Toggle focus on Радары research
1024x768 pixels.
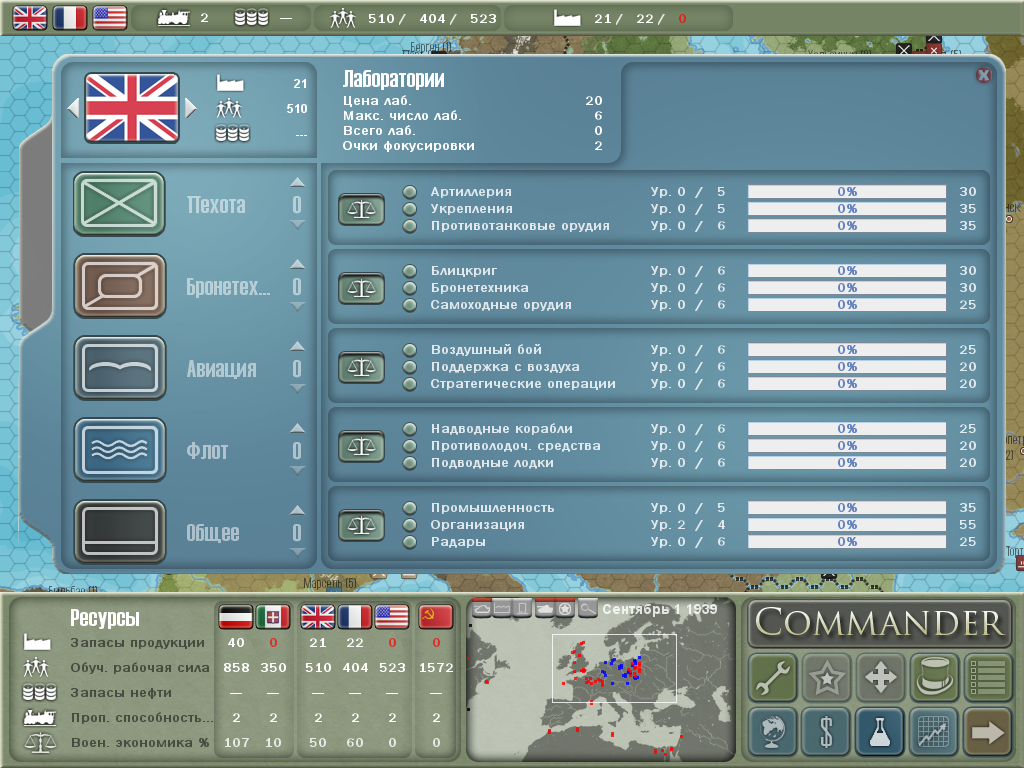(409, 542)
